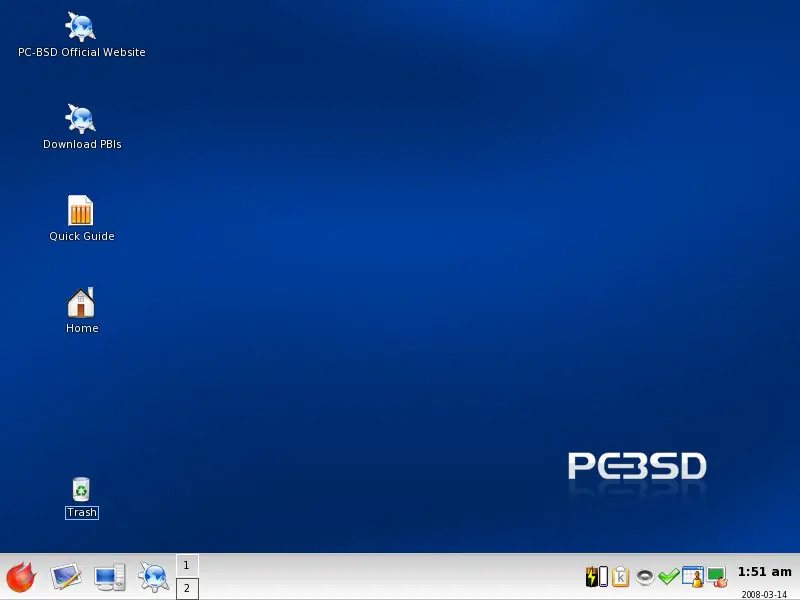Click the green checkmark update tray icon
Screen dimensions: 800x600
pyautogui.click(x=668, y=577)
